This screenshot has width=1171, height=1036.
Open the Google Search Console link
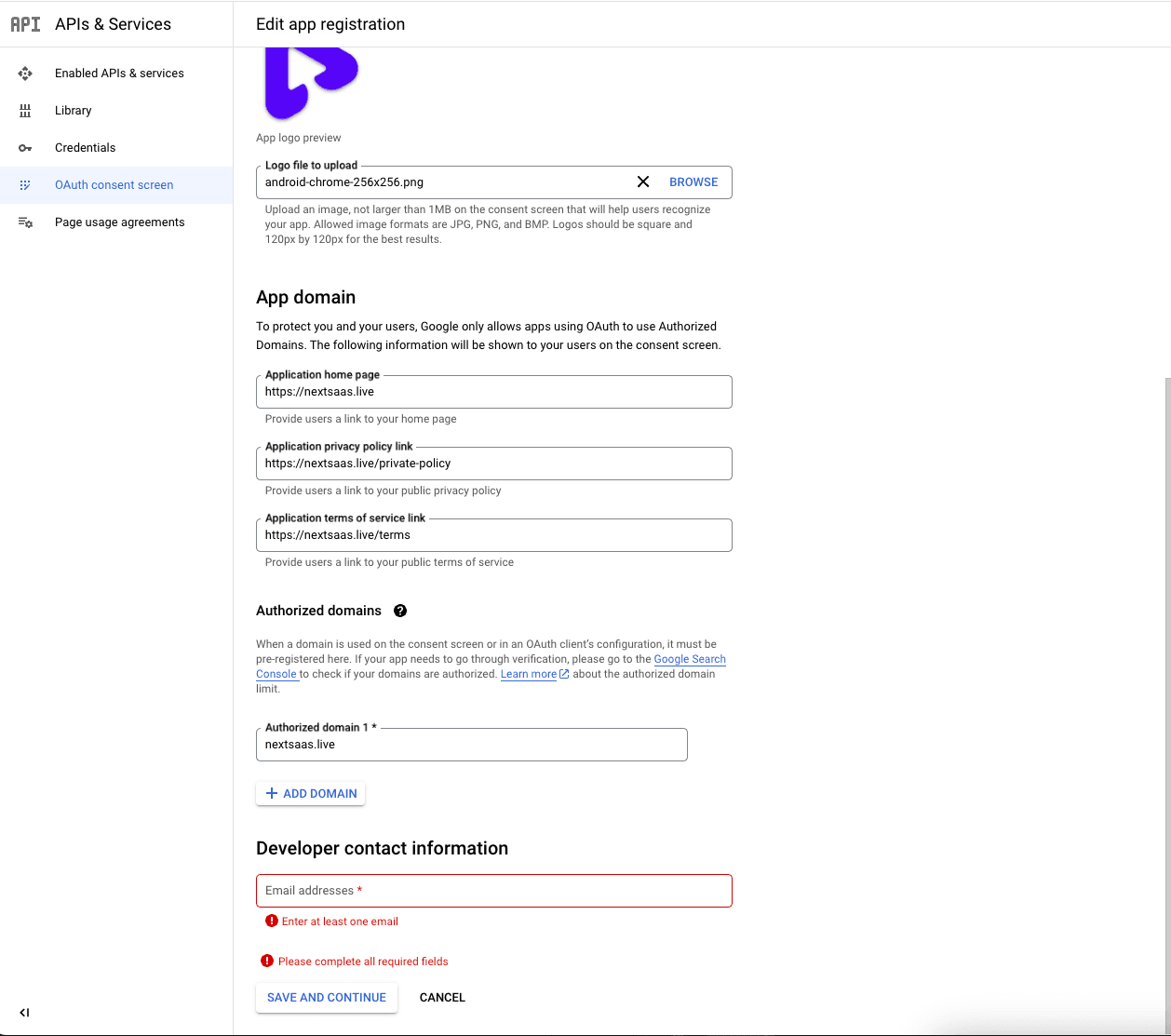pos(690,659)
